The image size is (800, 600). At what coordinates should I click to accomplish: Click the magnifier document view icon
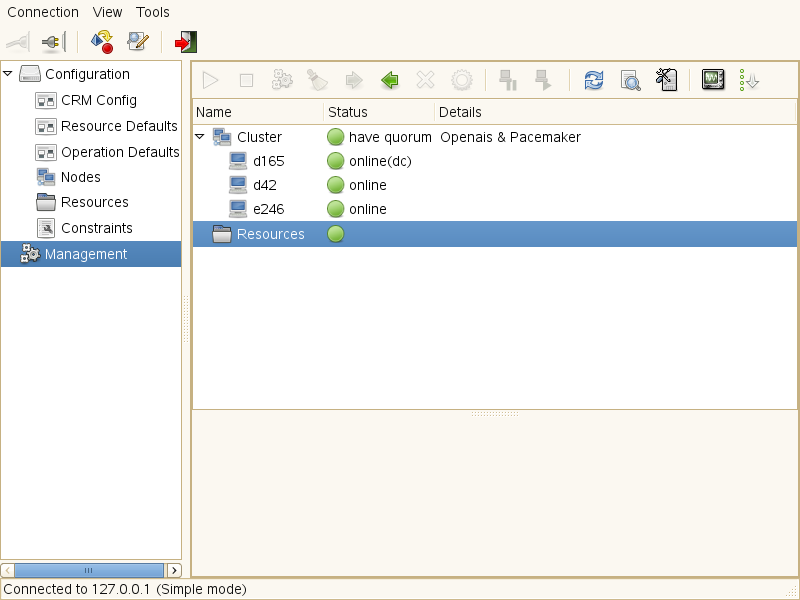click(x=630, y=80)
